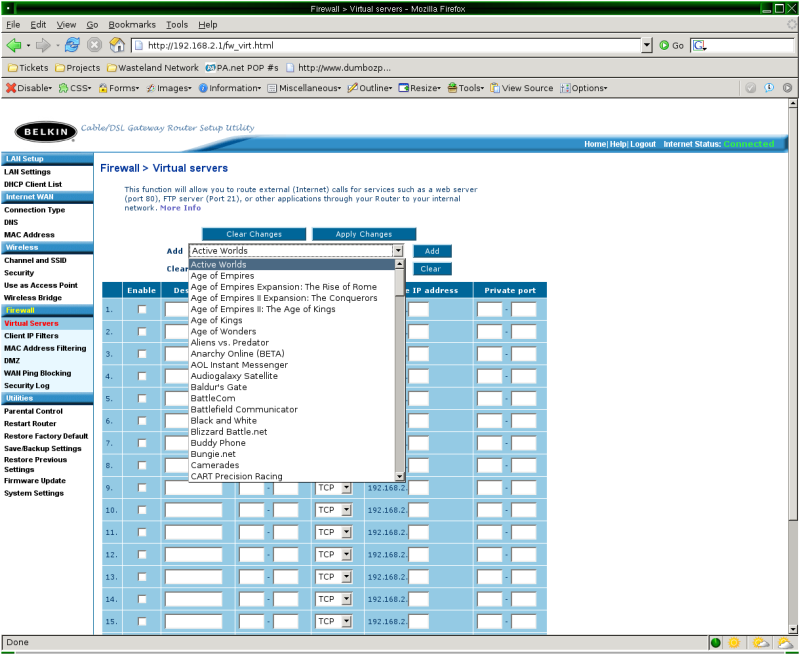Image resolution: width=800 pixels, height=655 pixels.
Task: Open the Client IP Filters page
Action: tap(31, 336)
